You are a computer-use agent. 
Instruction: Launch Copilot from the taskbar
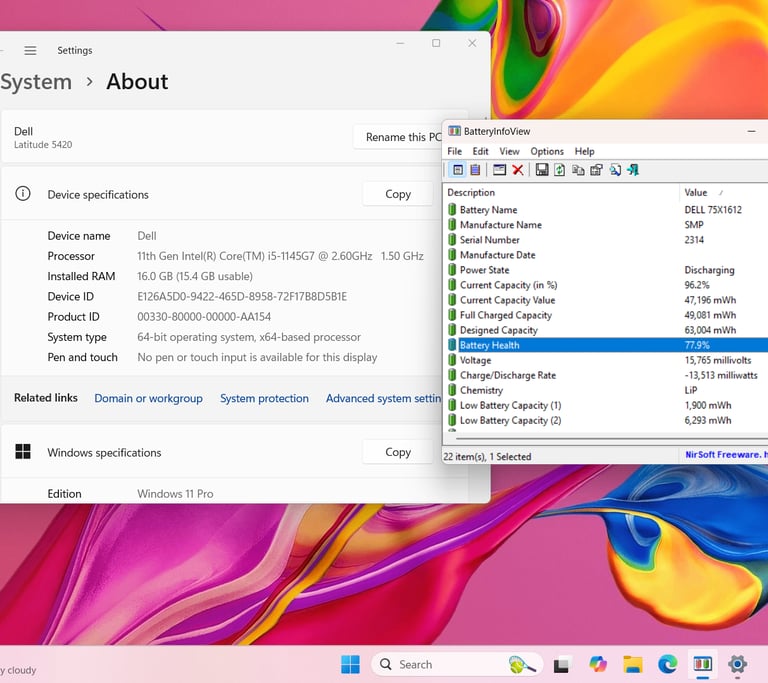click(x=598, y=664)
